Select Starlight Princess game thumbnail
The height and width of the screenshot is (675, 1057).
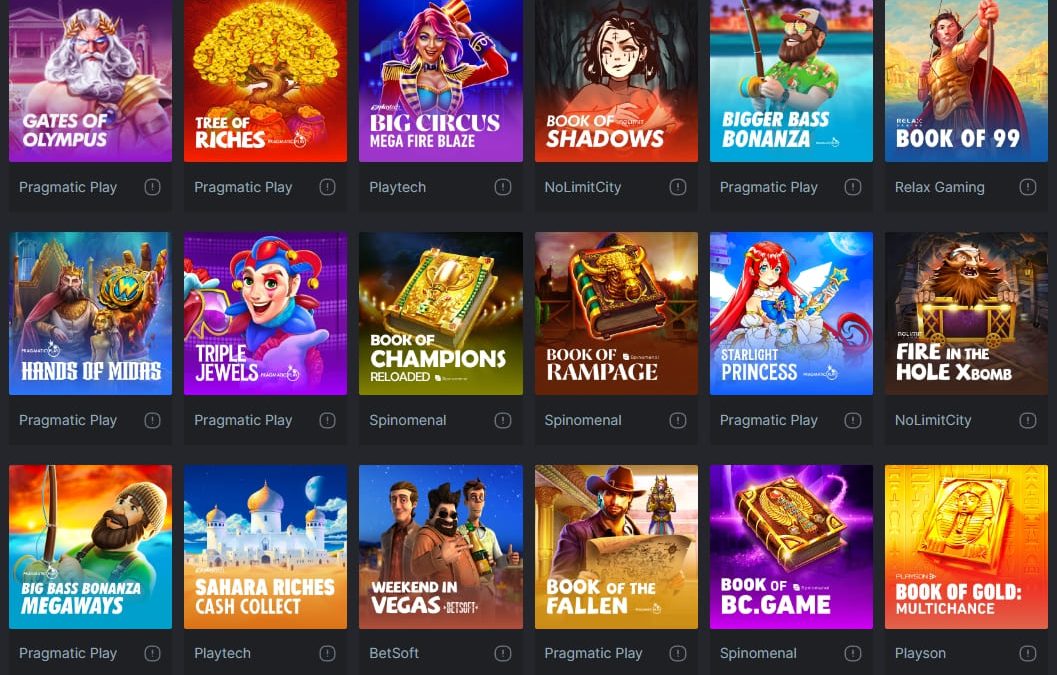coord(791,314)
